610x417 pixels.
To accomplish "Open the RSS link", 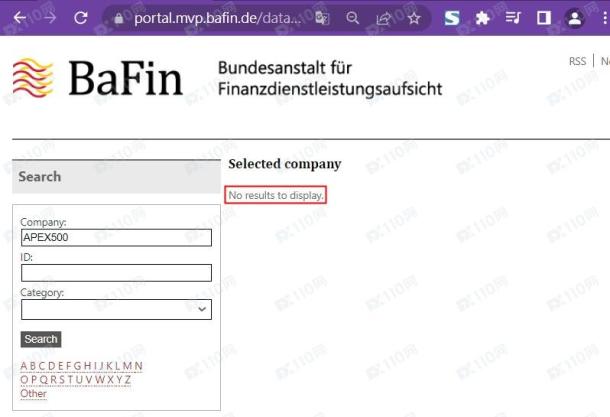I will 577,61.
